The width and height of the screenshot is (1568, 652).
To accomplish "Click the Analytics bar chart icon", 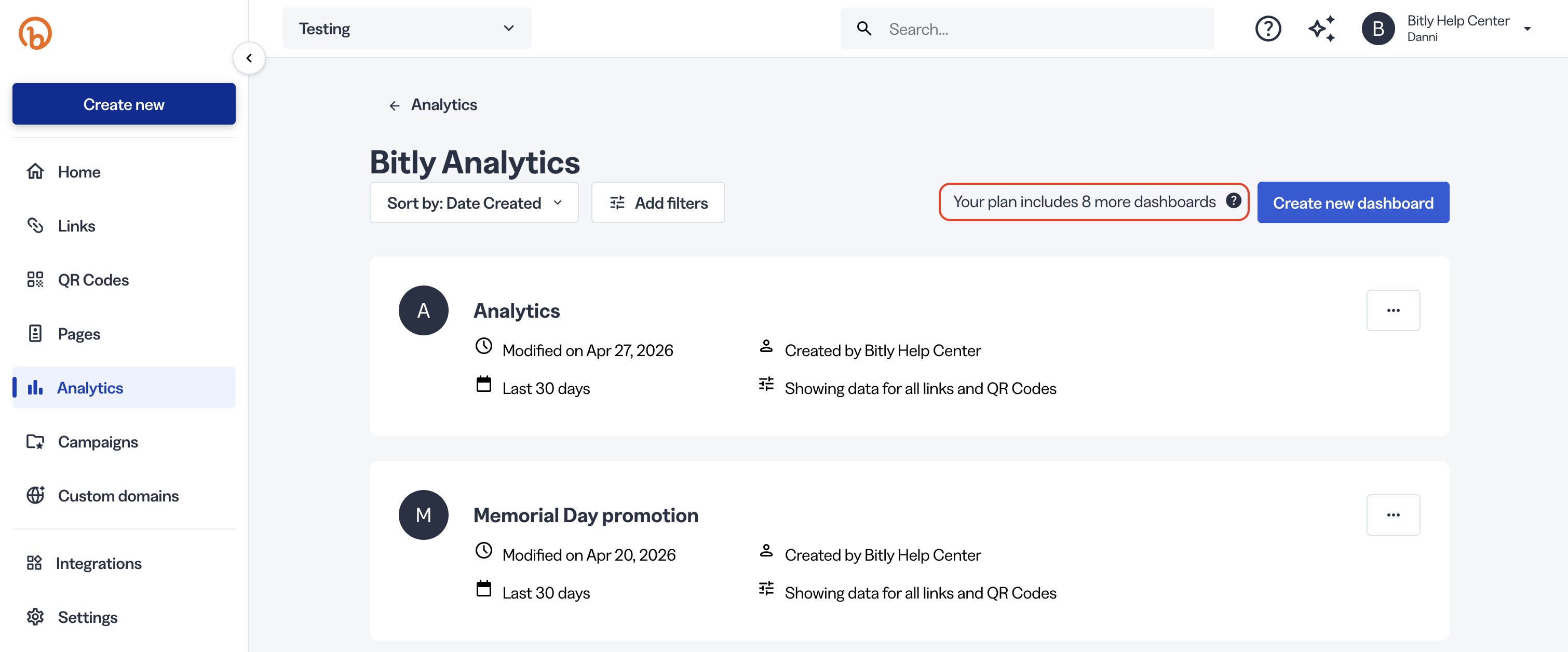I will tap(35, 387).
